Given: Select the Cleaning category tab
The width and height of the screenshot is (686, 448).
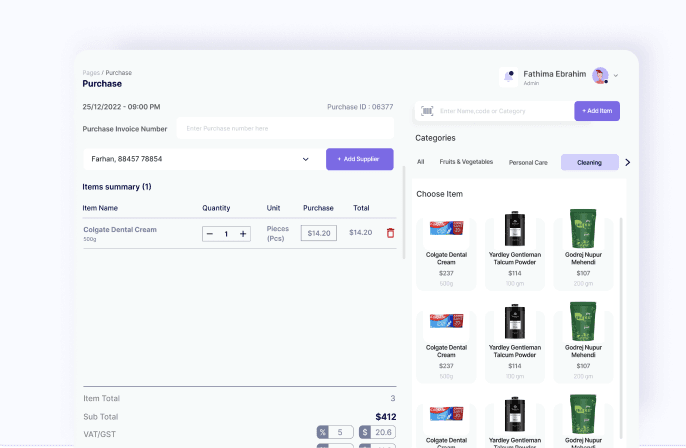Looking at the screenshot, I should coord(589,162).
